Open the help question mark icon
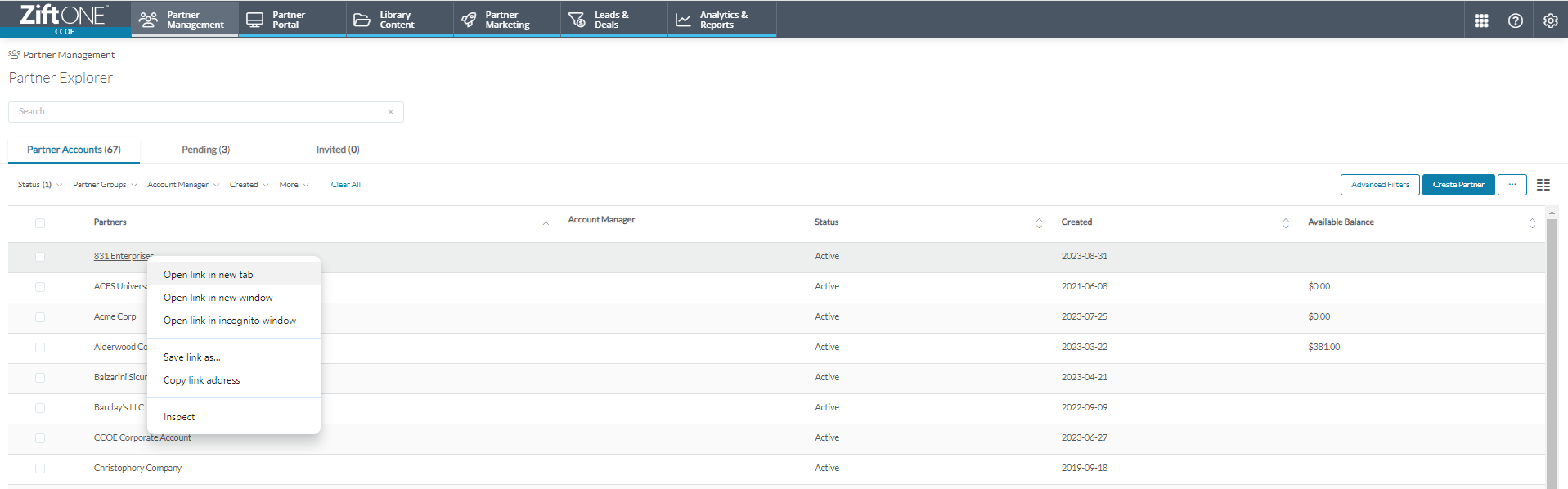Screen dimensions: 1568x489 (1516, 20)
